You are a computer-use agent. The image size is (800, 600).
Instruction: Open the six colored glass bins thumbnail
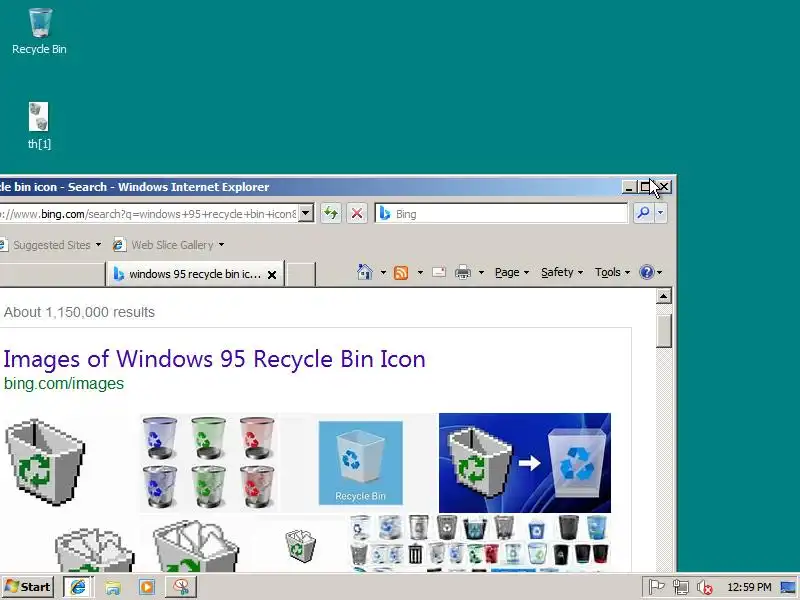pyautogui.click(x=209, y=463)
